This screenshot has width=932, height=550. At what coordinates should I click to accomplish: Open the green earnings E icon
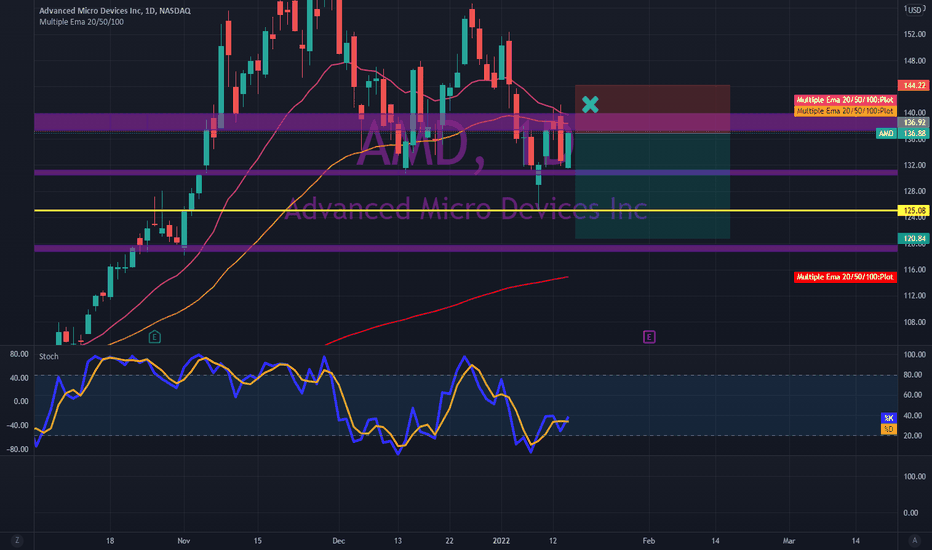[155, 337]
